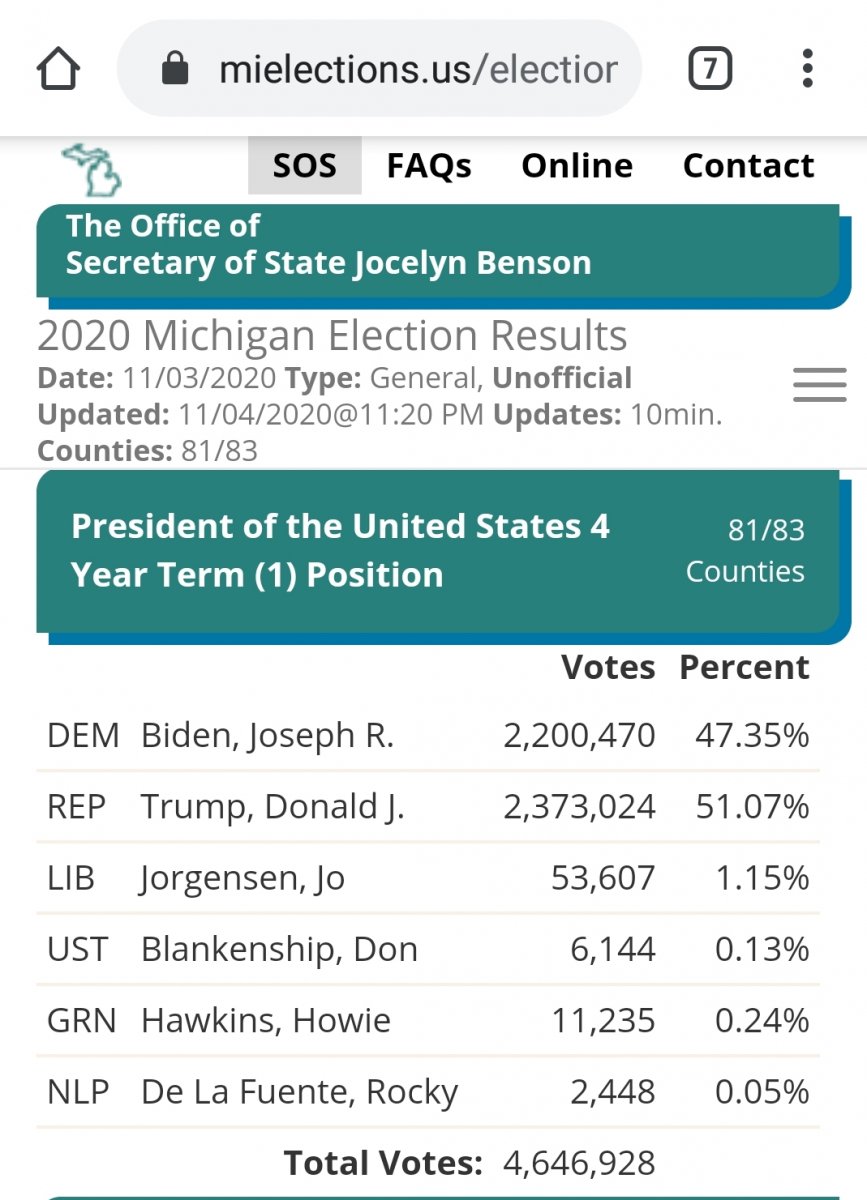Open the hamburger menu for election results

pyautogui.click(x=819, y=384)
